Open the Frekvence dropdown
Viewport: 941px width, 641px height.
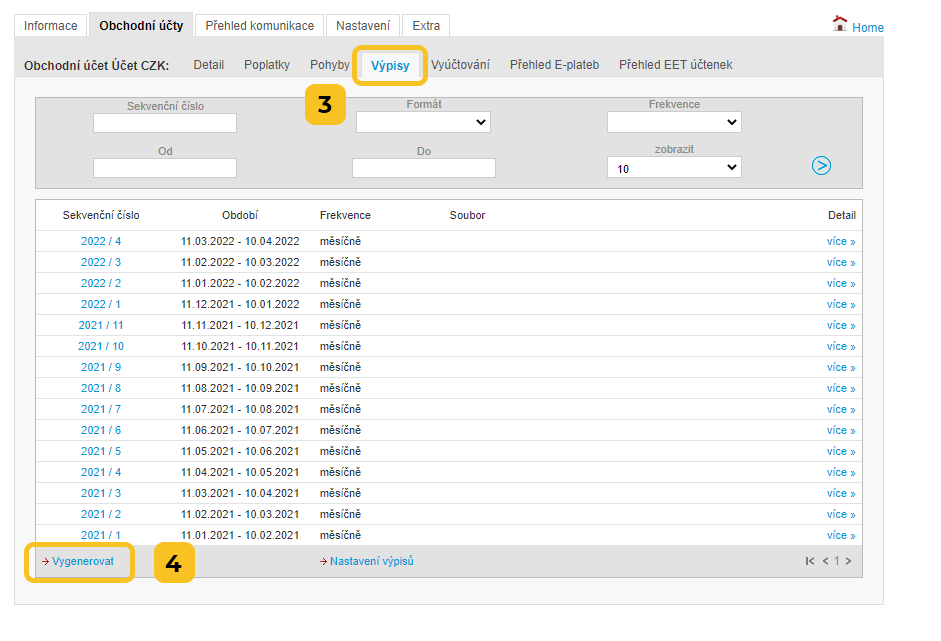coord(674,122)
